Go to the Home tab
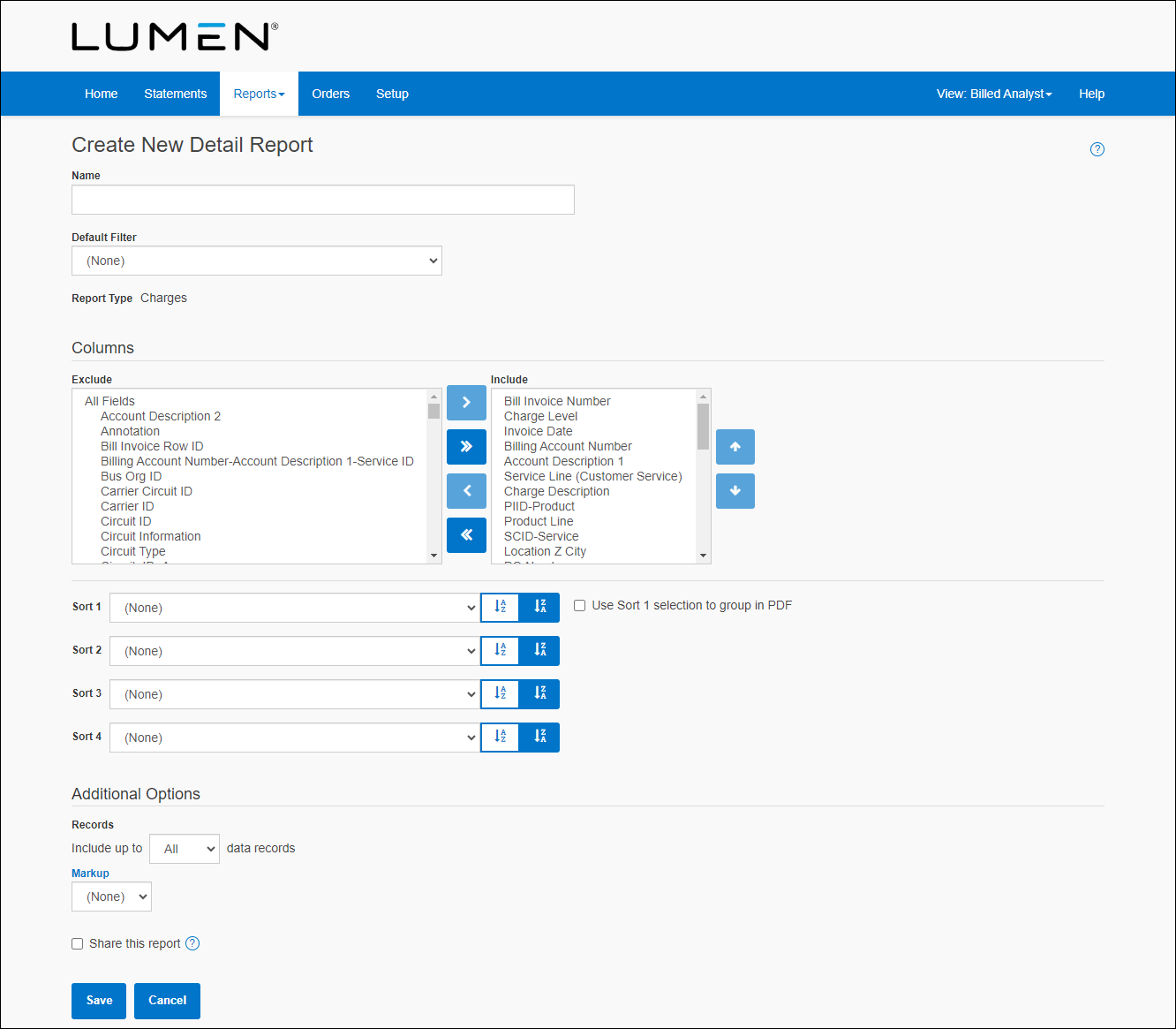1176x1029 pixels. 102,94
